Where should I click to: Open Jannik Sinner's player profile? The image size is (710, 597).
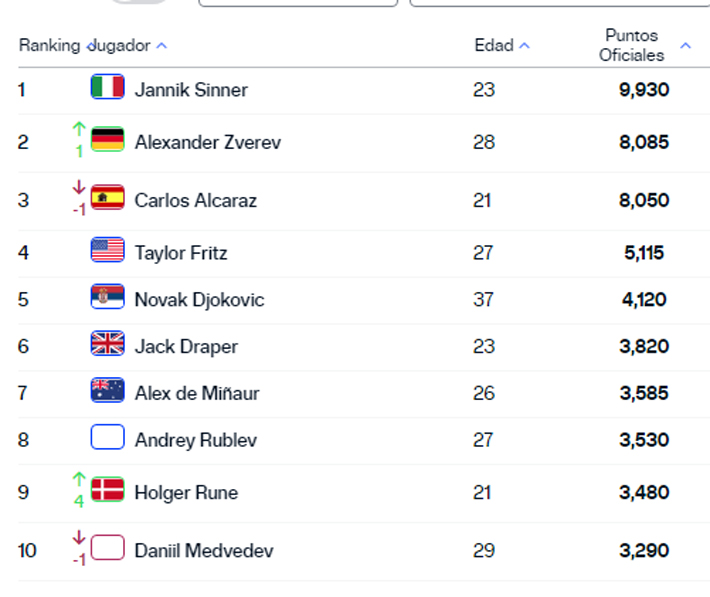point(191,90)
